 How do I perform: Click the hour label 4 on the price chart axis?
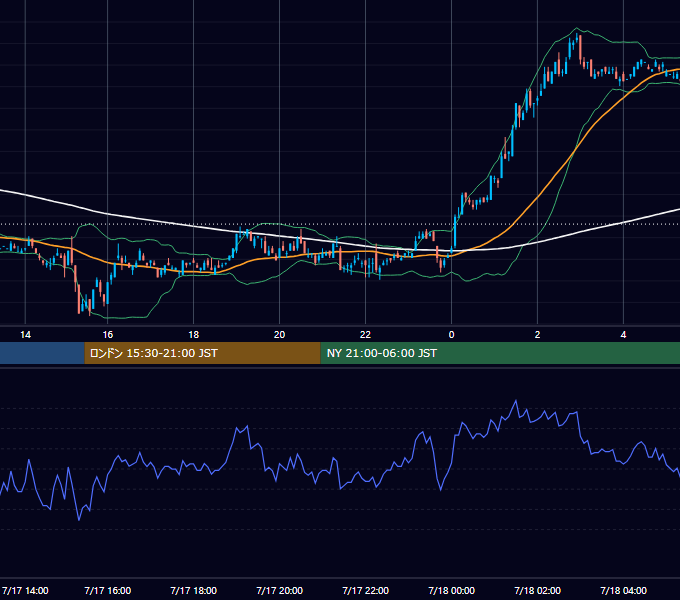pyautogui.click(x=623, y=335)
